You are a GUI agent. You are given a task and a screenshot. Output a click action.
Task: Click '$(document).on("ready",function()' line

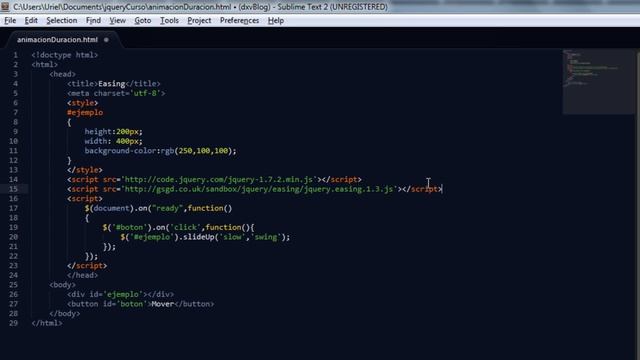click(158, 208)
